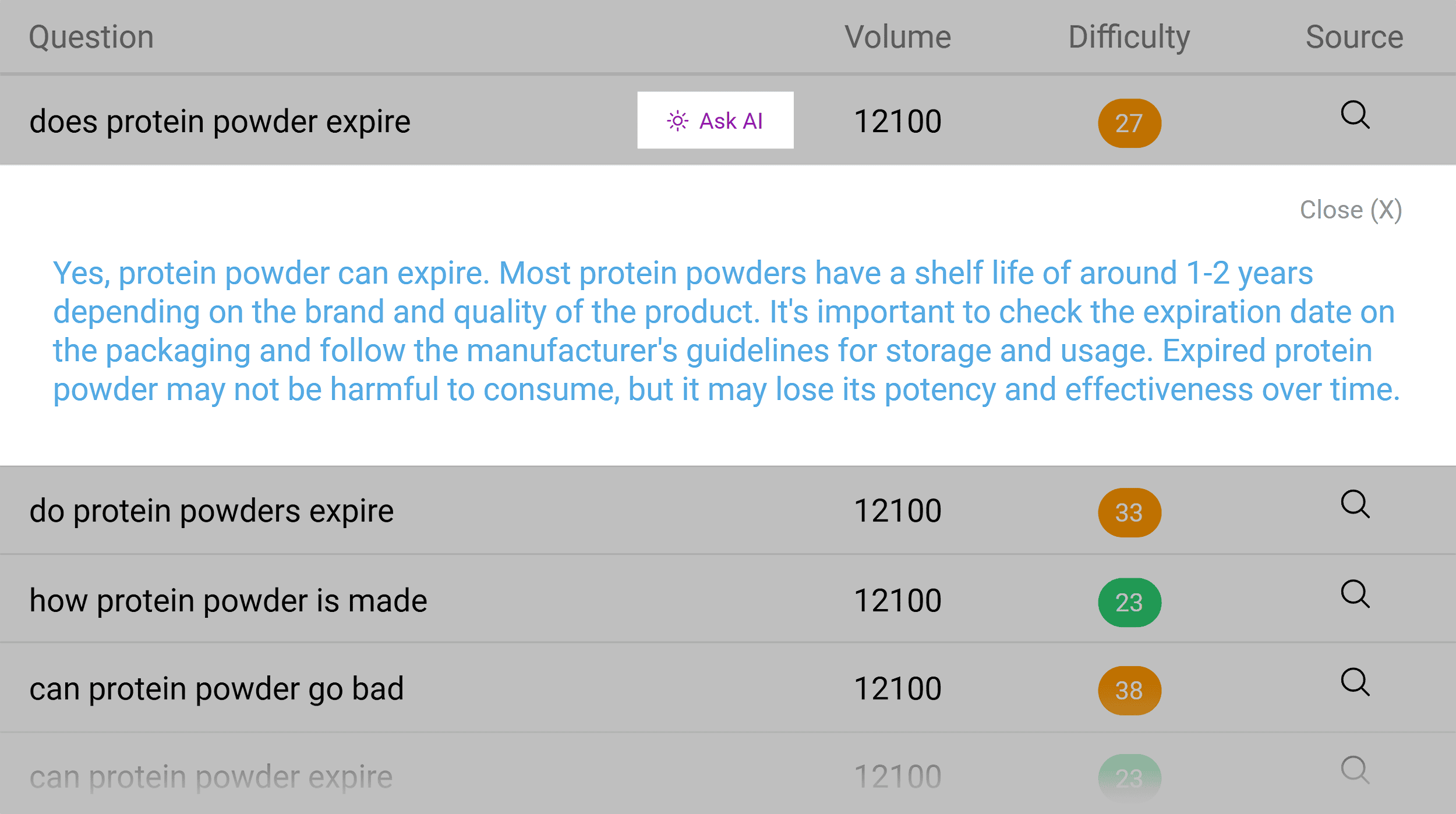Click the Question column header

pyautogui.click(x=91, y=38)
